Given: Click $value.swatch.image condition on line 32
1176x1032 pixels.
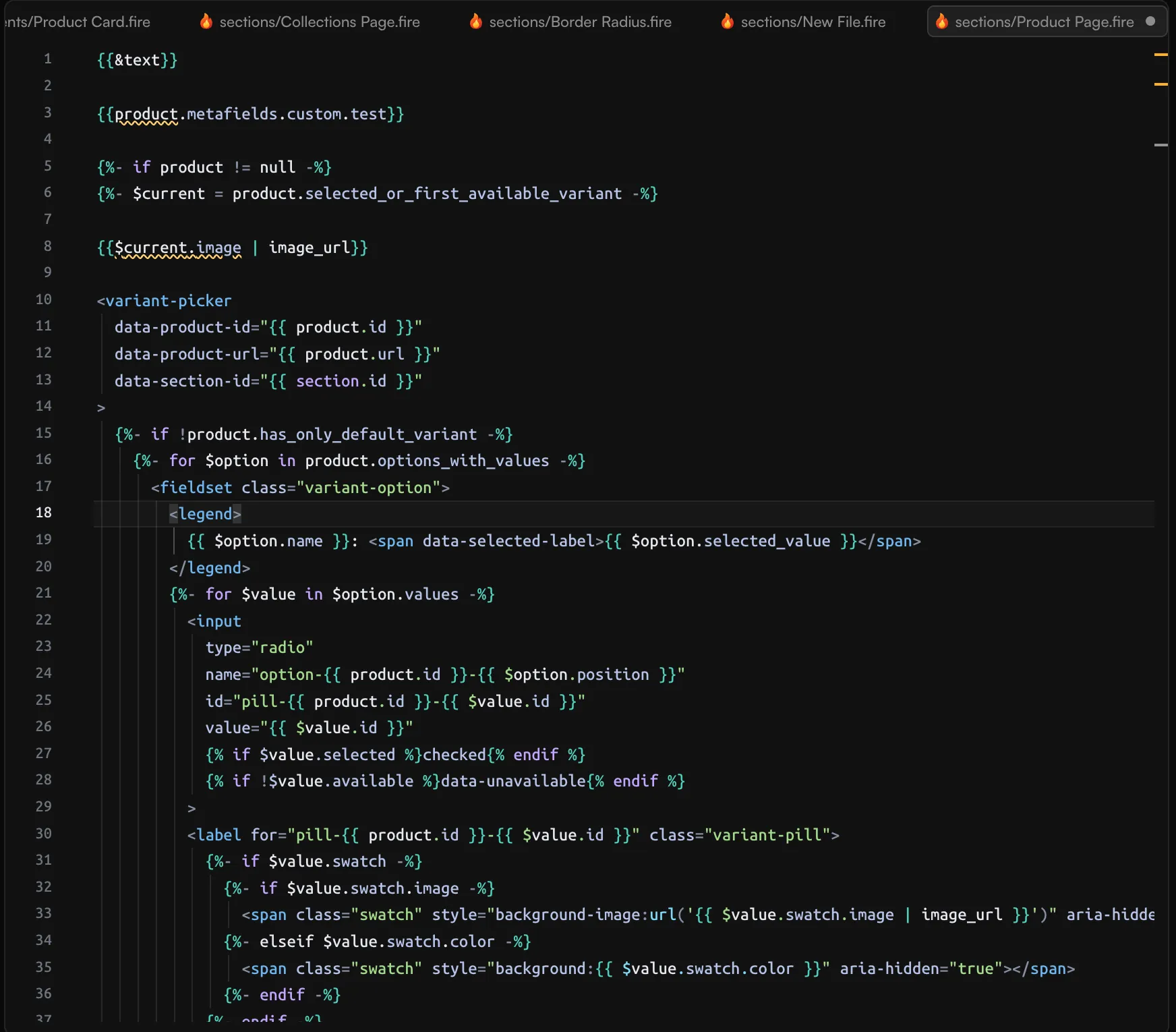Looking at the screenshot, I should tap(373, 888).
